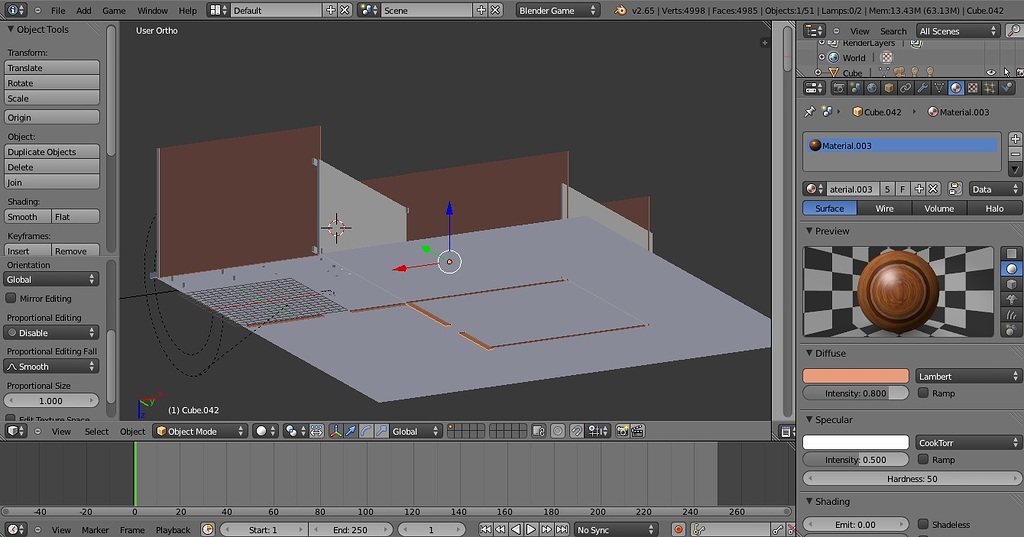Enable the Diffuse Ramp checkbox
The width and height of the screenshot is (1024, 537).
pyautogui.click(x=923, y=393)
